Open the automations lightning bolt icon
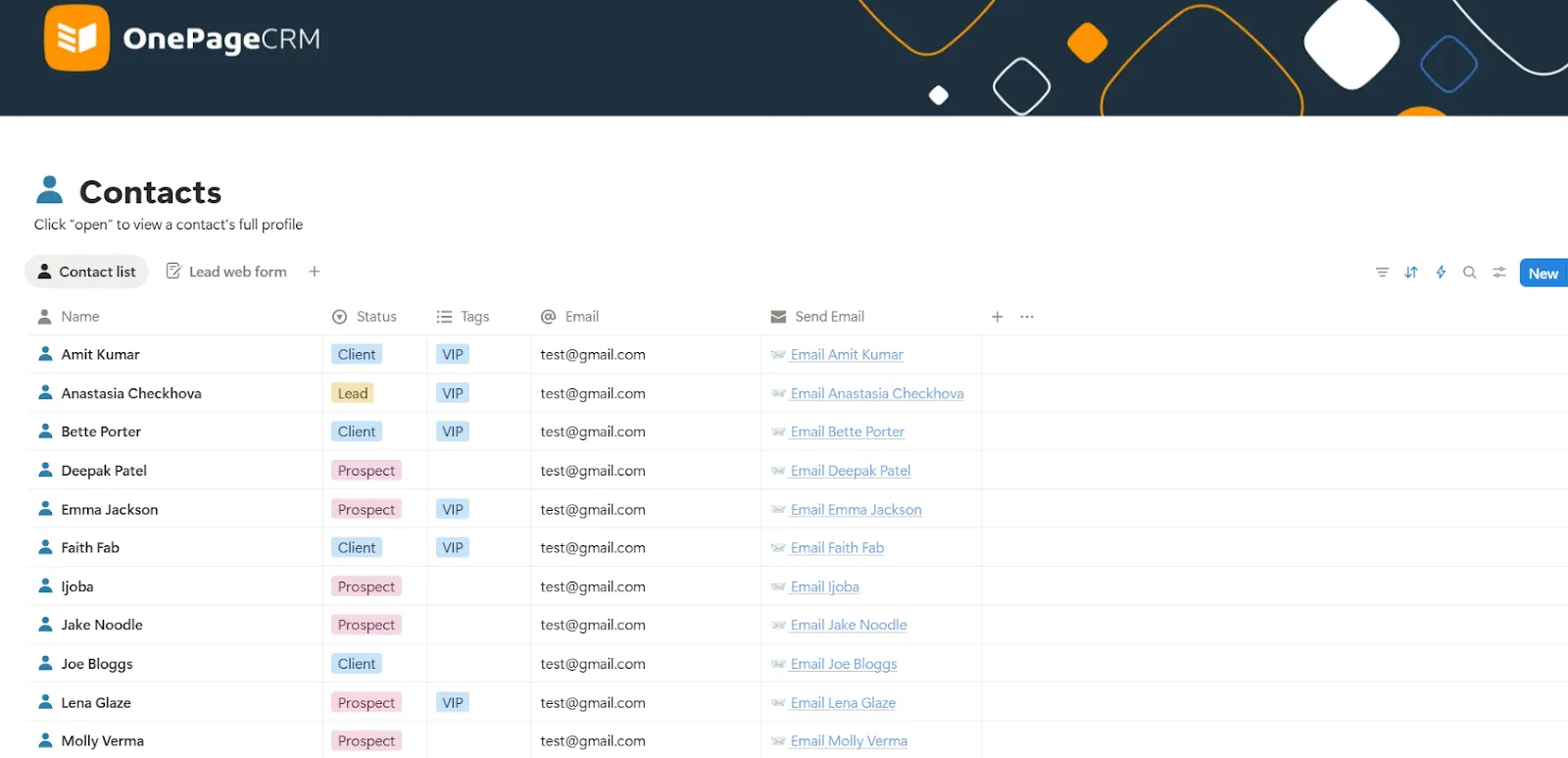Image resolution: width=1568 pixels, height=758 pixels. point(1441,273)
